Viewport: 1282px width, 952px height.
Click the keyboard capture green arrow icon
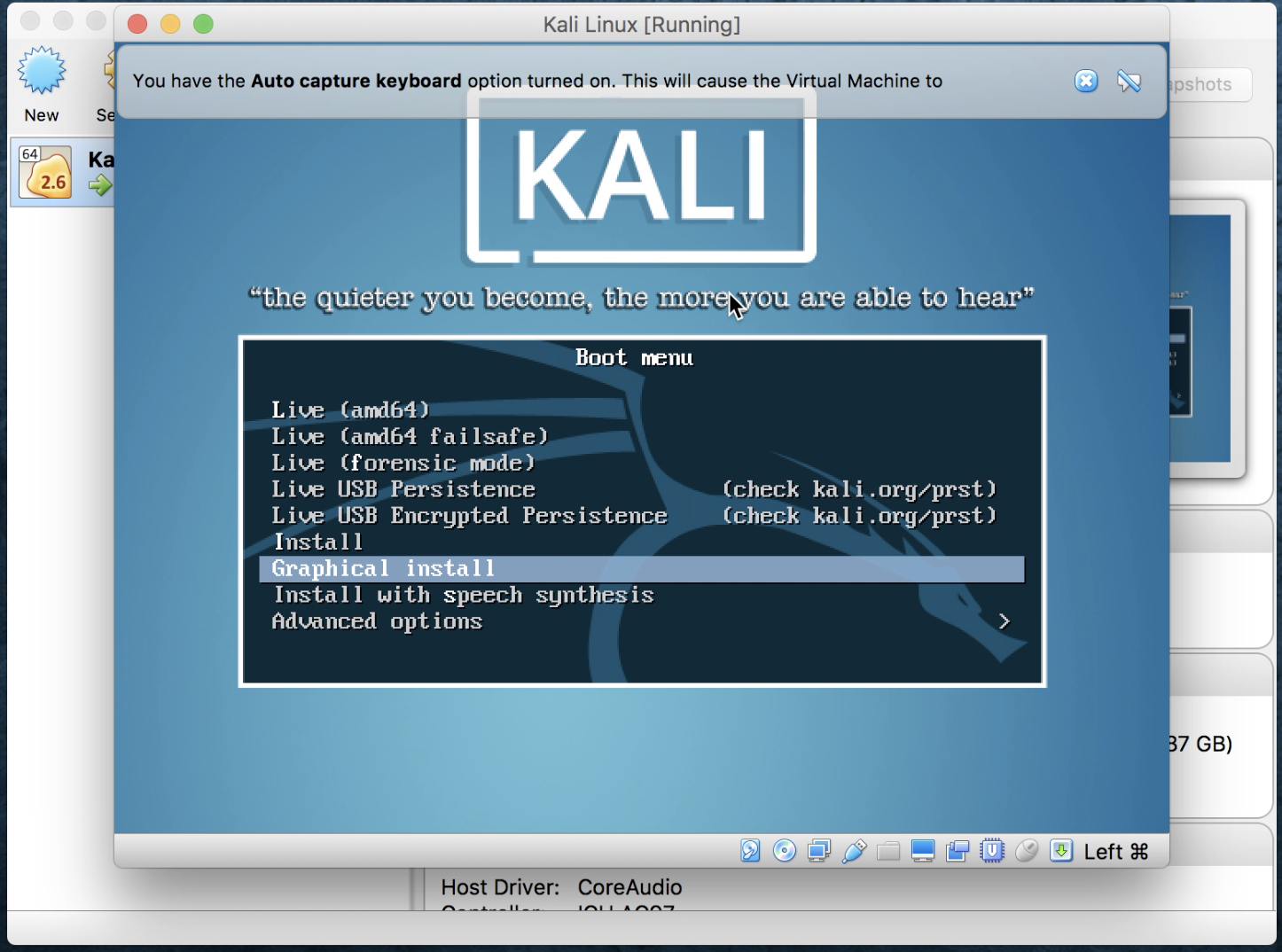pyautogui.click(x=1061, y=851)
